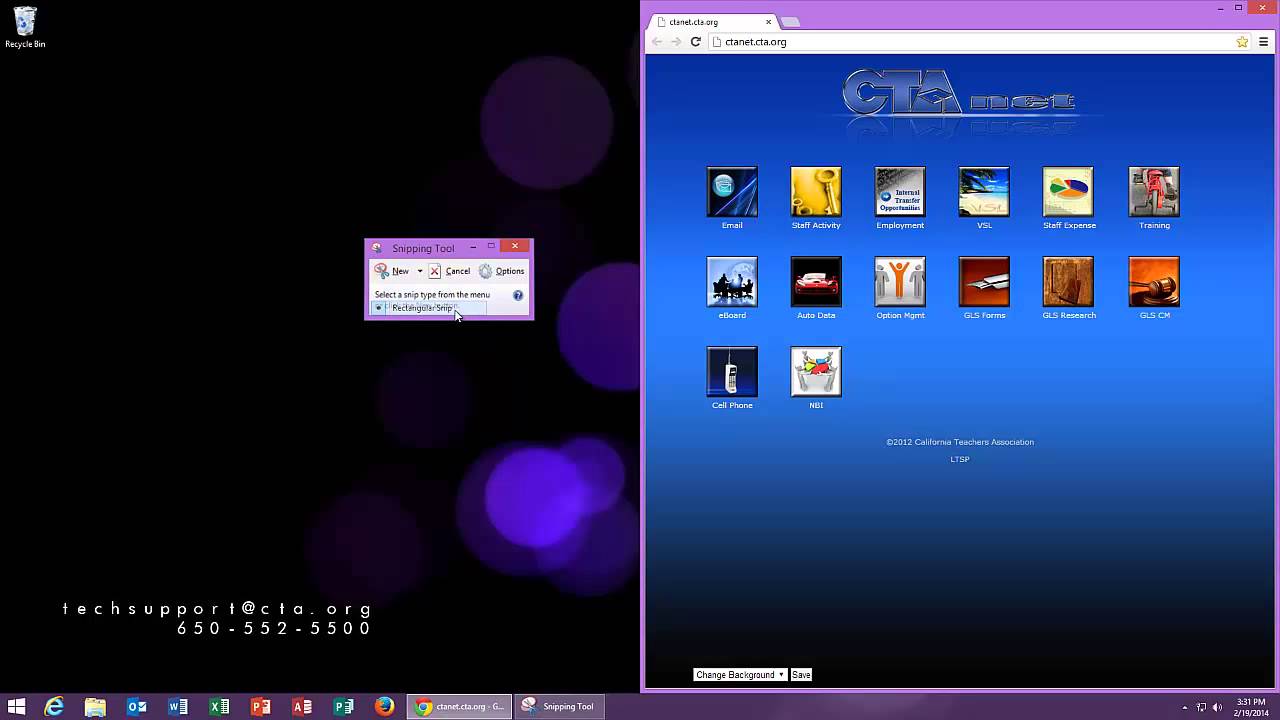Open File Explorer from taskbar
Image resolution: width=1280 pixels, height=720 pixels.
pos(95,707)
